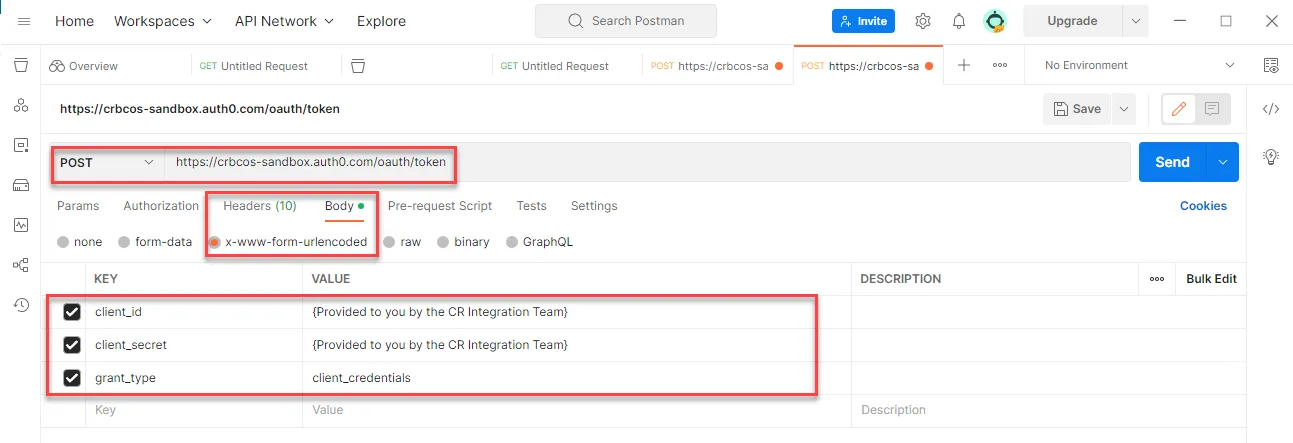This screenshot has width=1293, height=443.
Task: Open the Cookies link
Action: (1203, 206)
